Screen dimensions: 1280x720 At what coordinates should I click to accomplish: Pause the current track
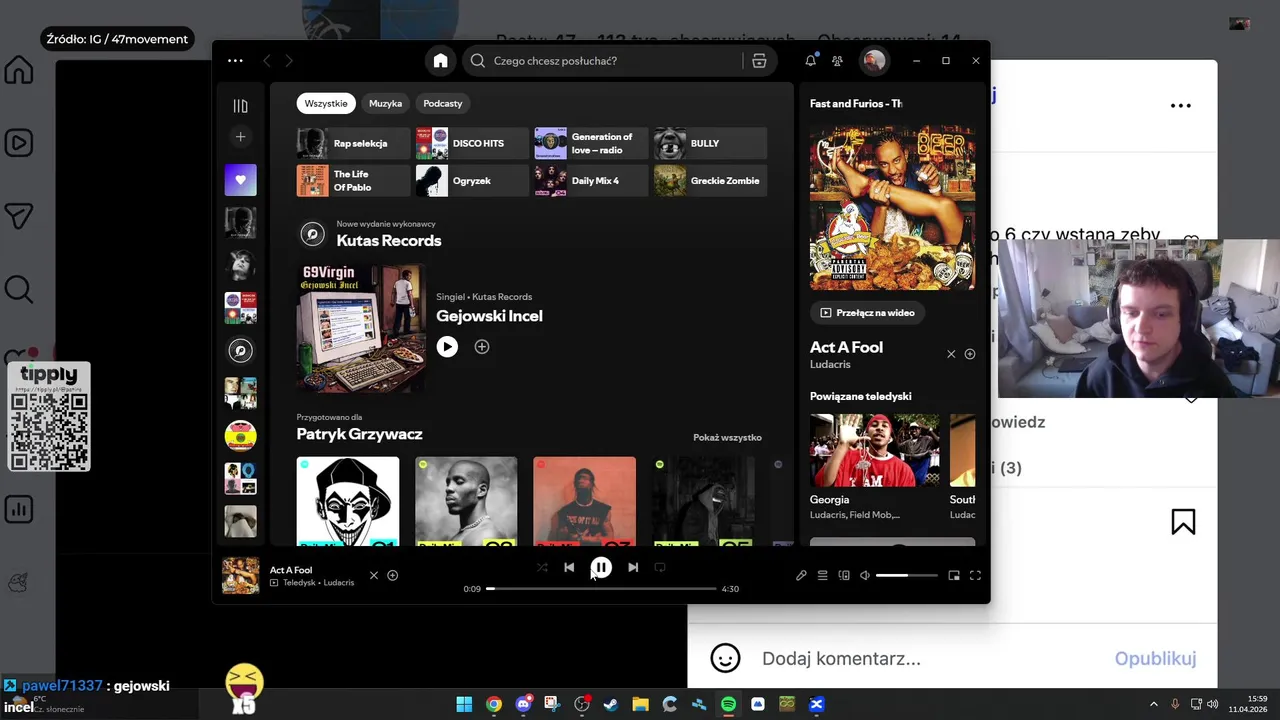tap(601, 567)
